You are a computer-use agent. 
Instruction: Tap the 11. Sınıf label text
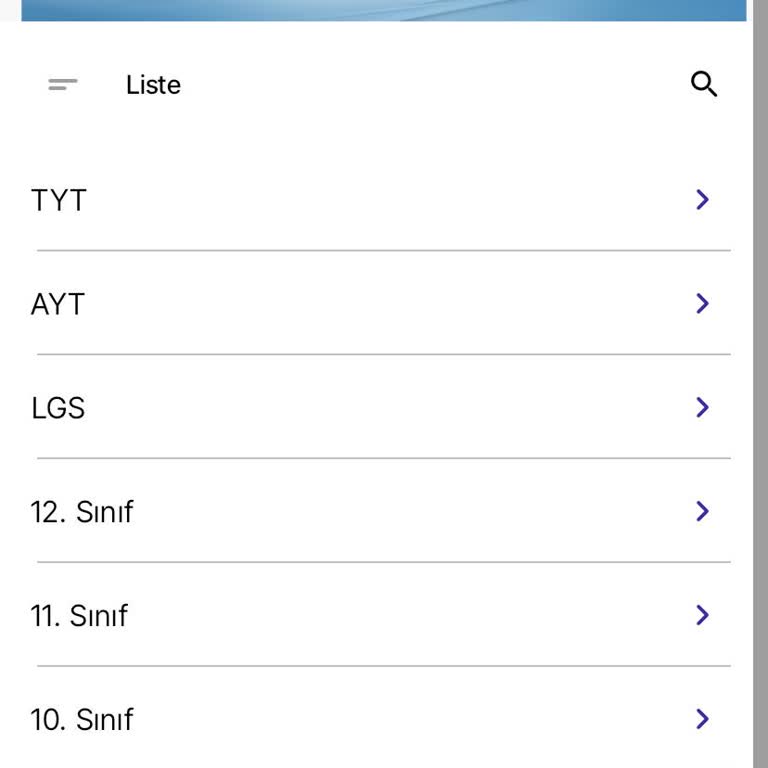click(x=80, y=616)
